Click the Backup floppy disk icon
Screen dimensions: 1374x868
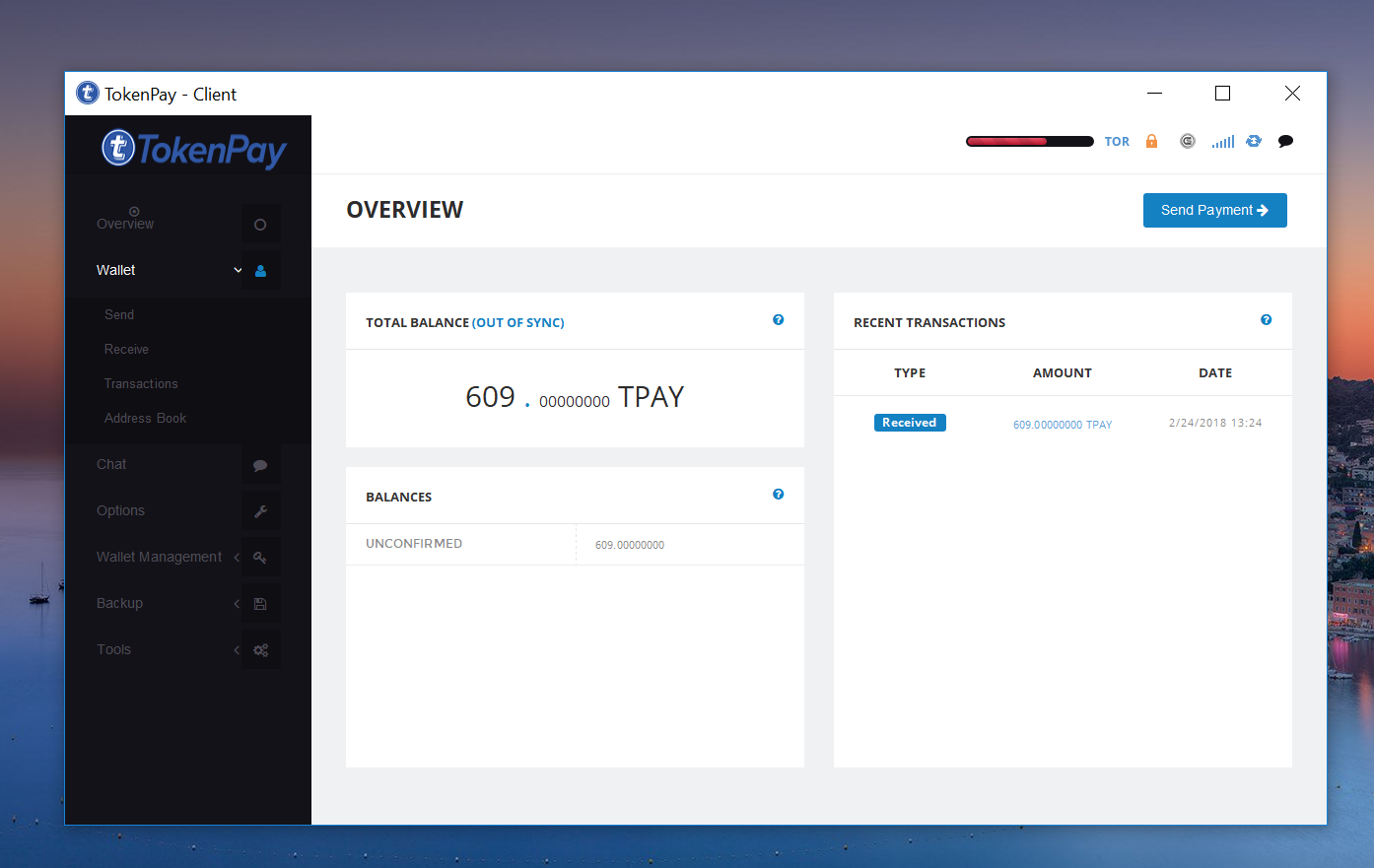[x=260, y=604]
